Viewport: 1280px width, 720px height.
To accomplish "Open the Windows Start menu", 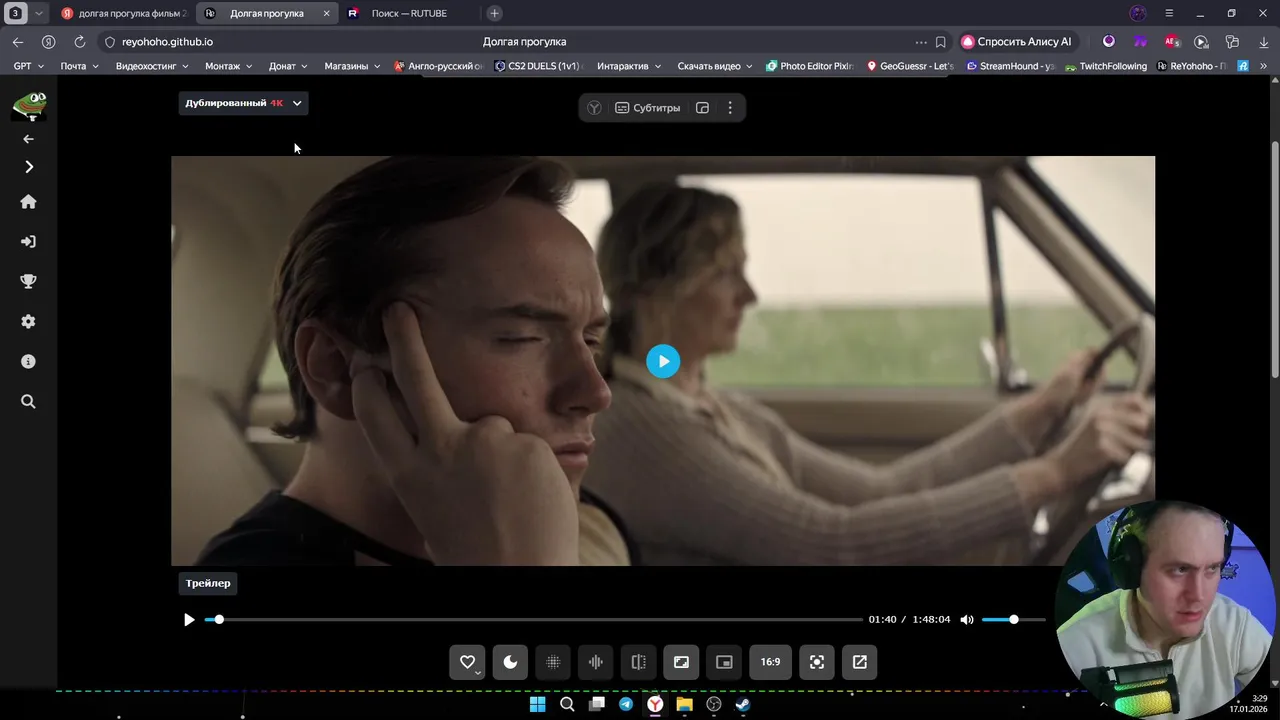I will click(537, 704).
